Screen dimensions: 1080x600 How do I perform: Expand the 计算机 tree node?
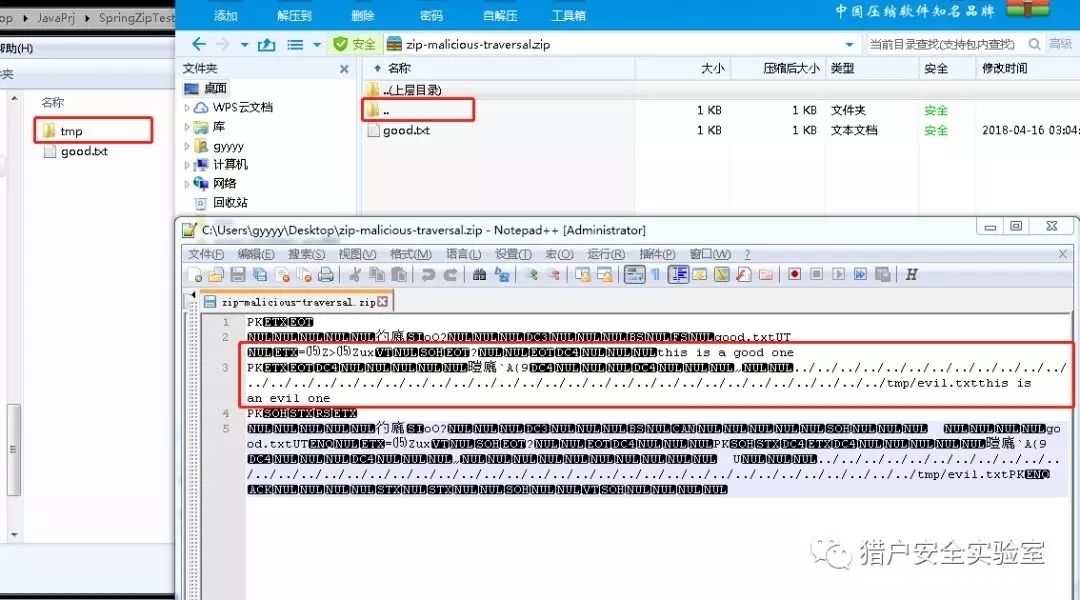[x=187, y=165]
